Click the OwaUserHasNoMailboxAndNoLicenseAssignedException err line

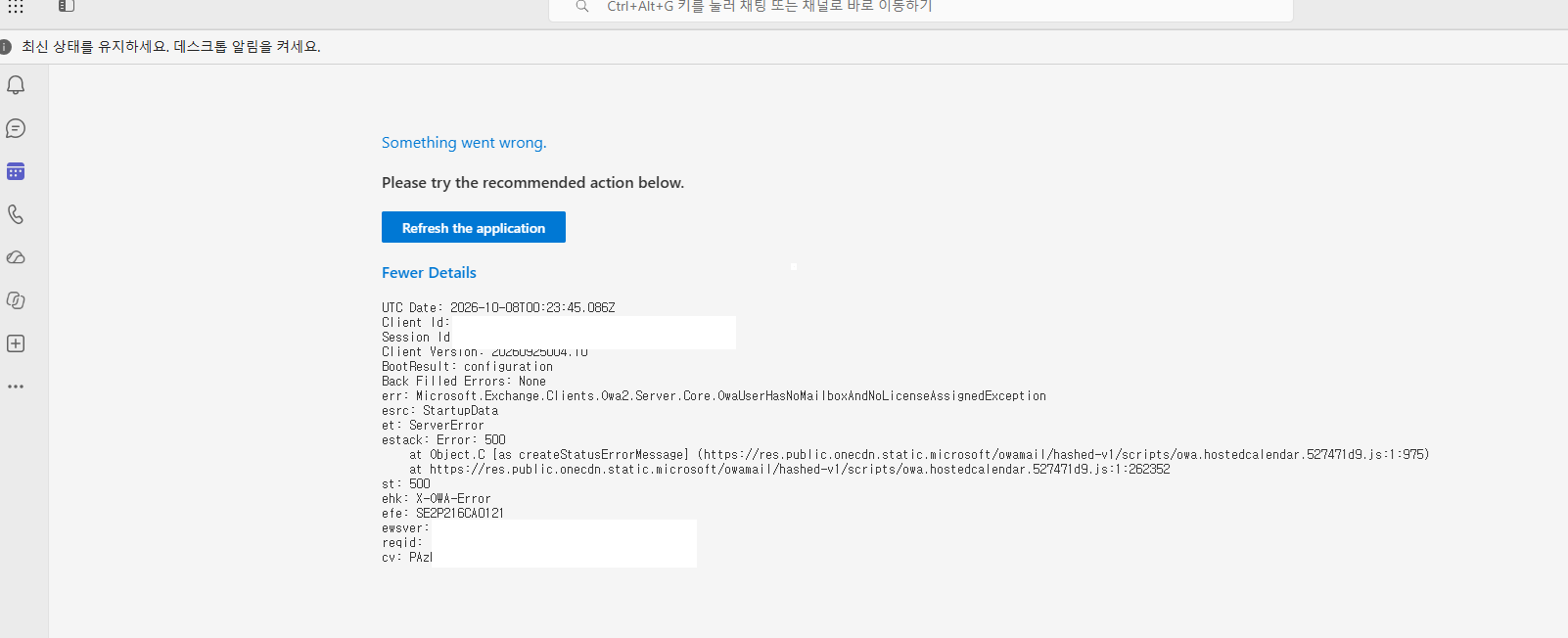click(714, 396)
